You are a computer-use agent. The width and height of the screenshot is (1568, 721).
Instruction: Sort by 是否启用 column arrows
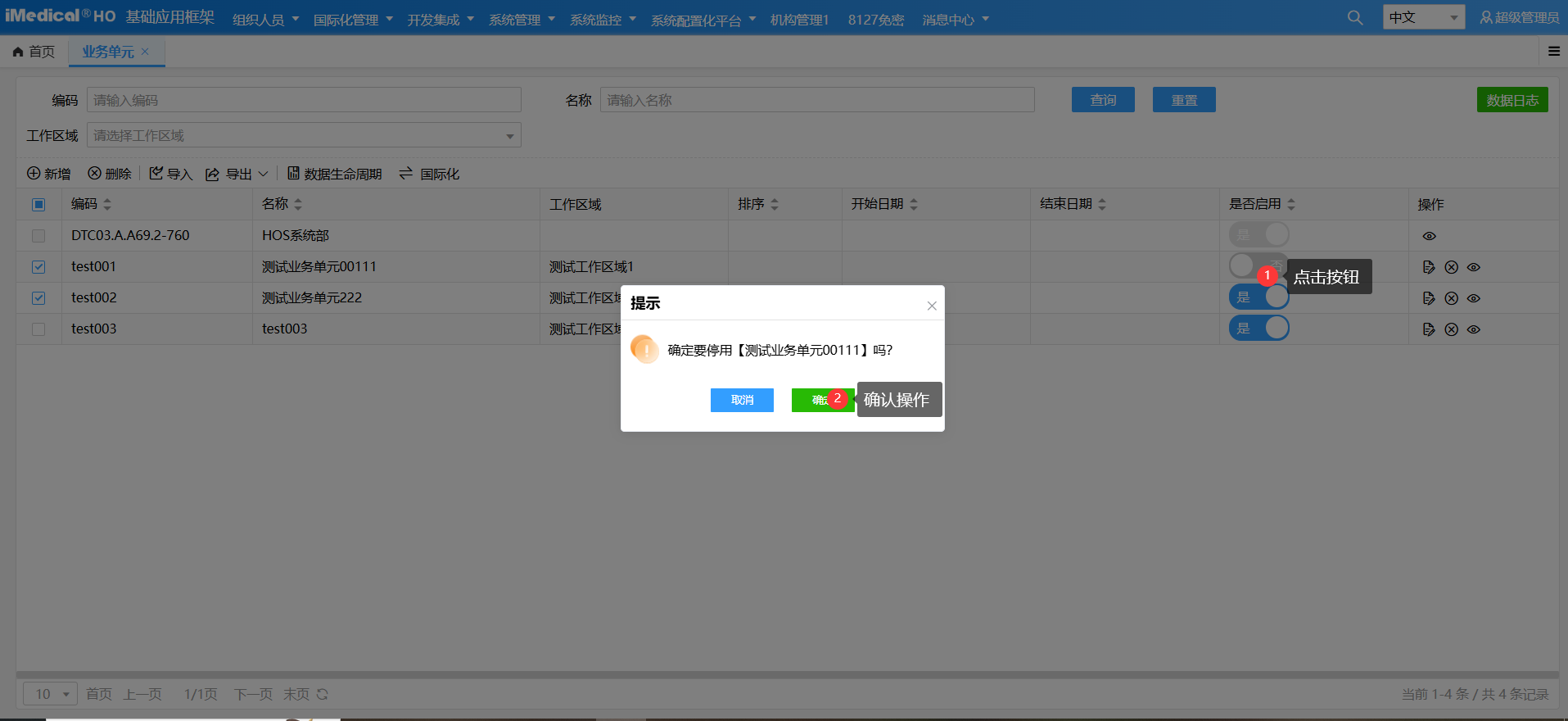click(x=1291, y=204)
